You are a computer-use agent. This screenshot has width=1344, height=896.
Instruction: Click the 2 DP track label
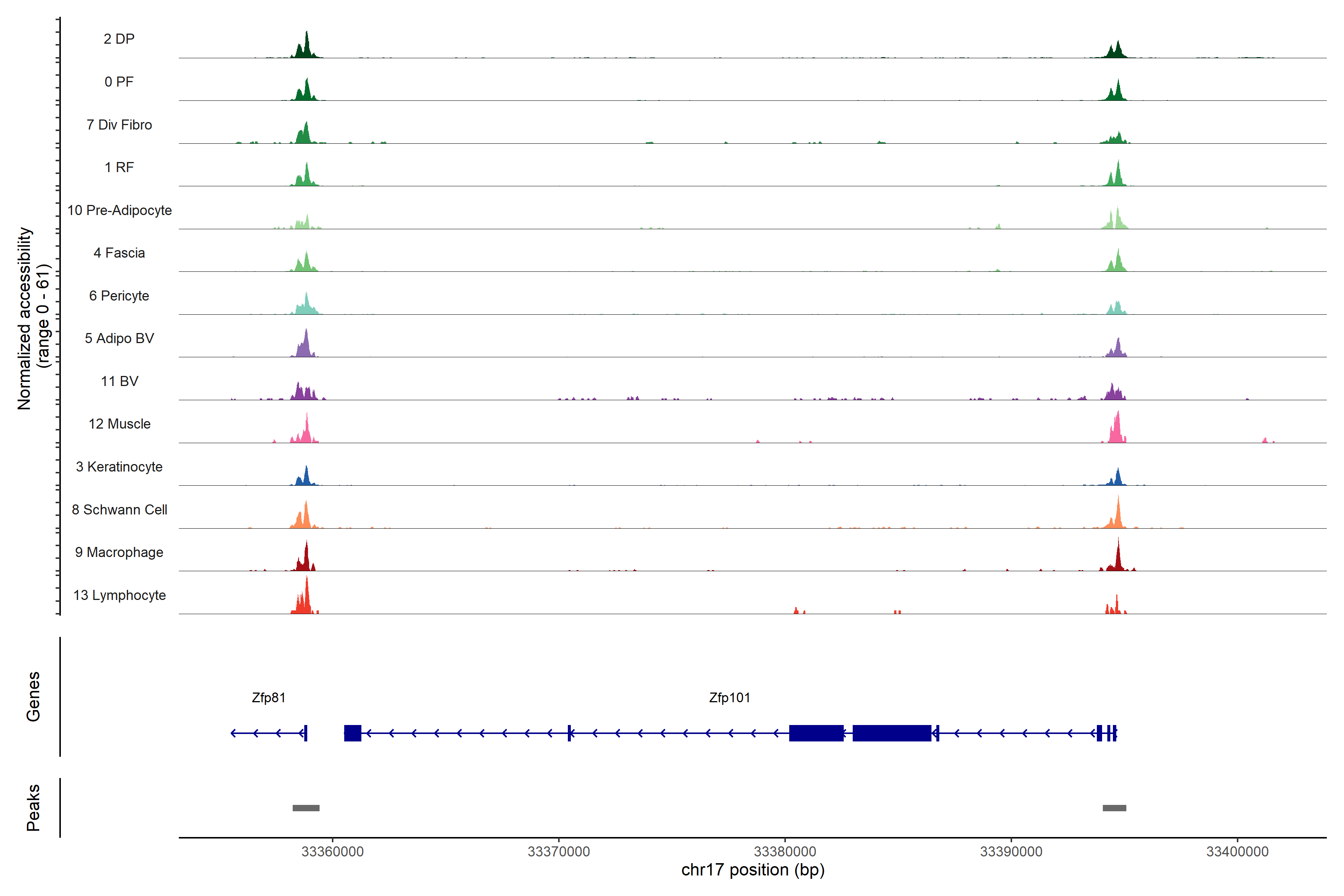(x=119, y=39)
